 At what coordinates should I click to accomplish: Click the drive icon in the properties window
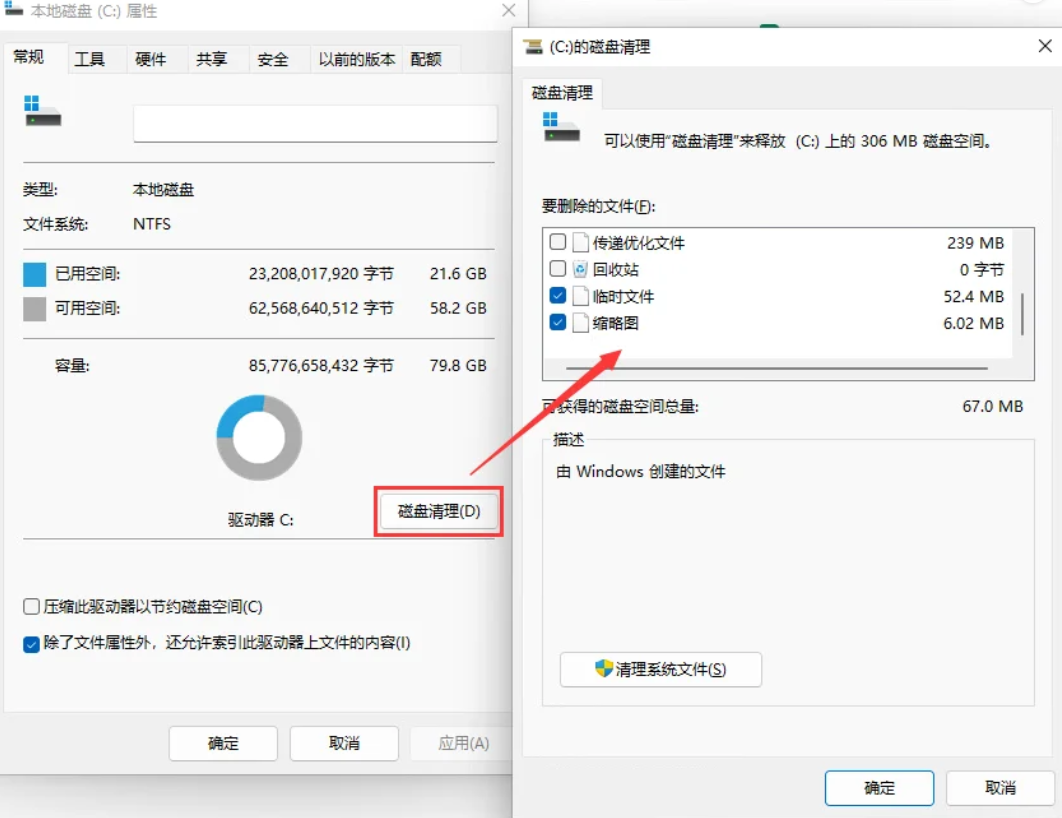[x=42, y=111]
